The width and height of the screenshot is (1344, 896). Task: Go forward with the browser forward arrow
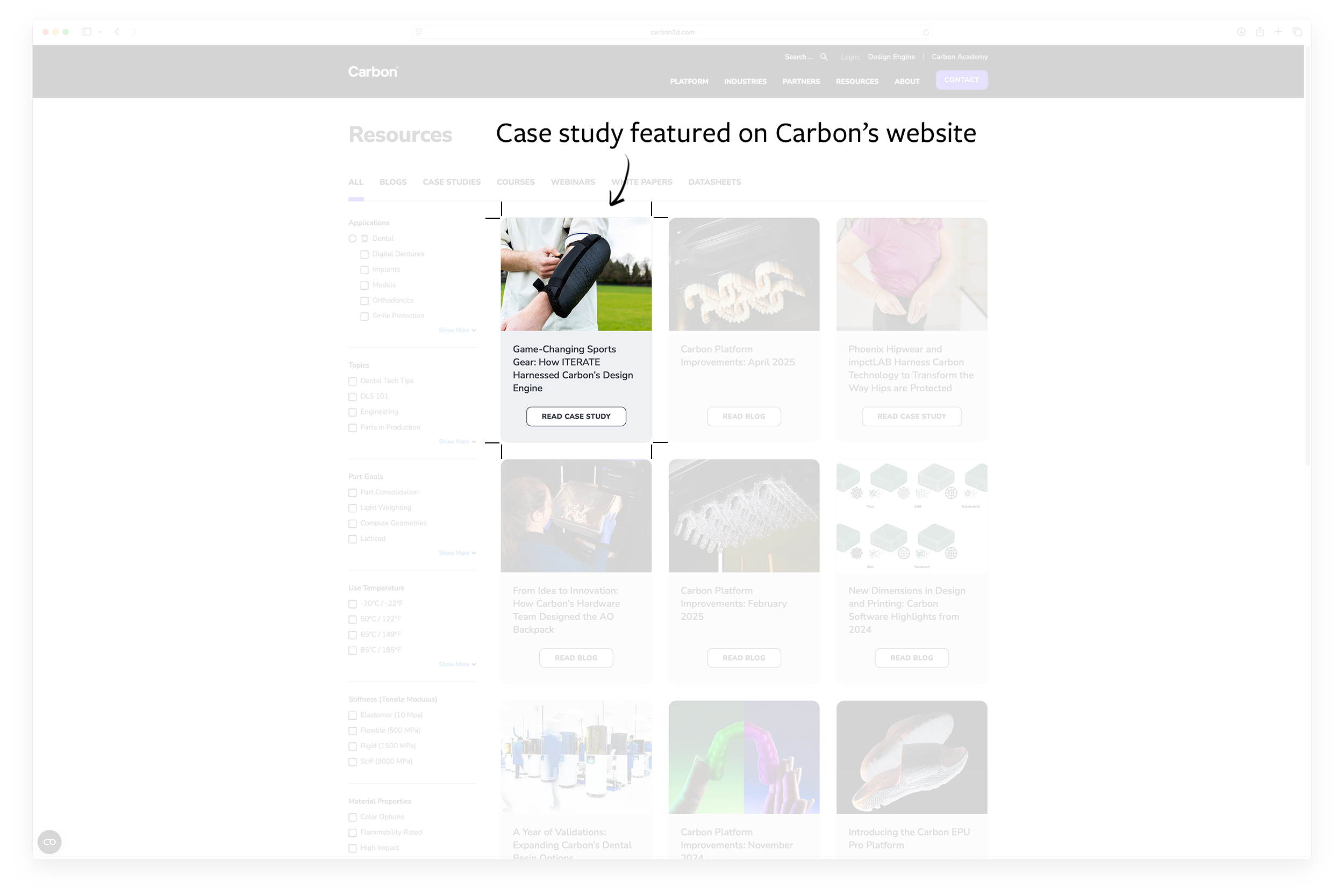[134, 32]
